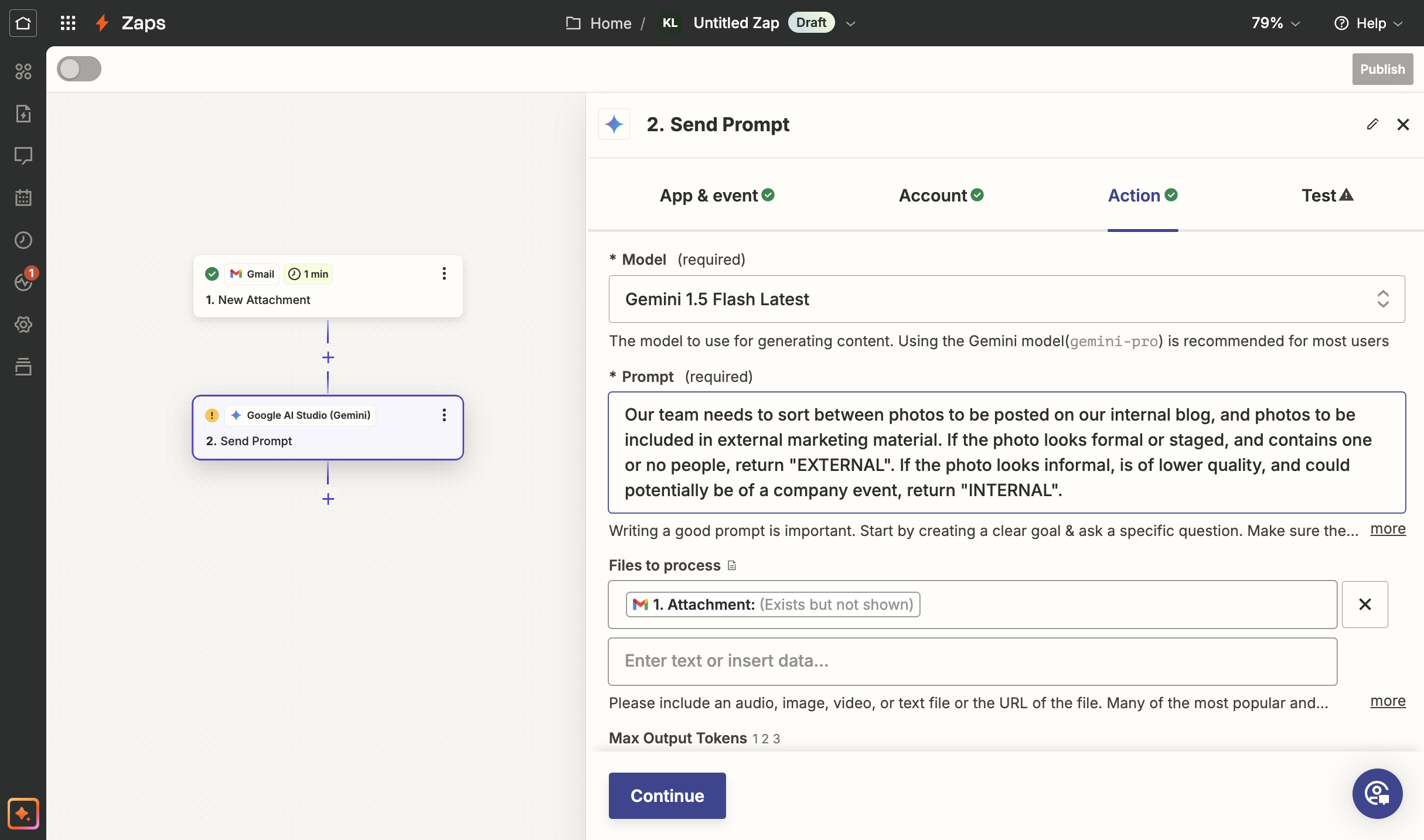Click the Google AI Studio (Gemini) label
The height and width of the screenshot is (840, 1424).
(301, 415)
